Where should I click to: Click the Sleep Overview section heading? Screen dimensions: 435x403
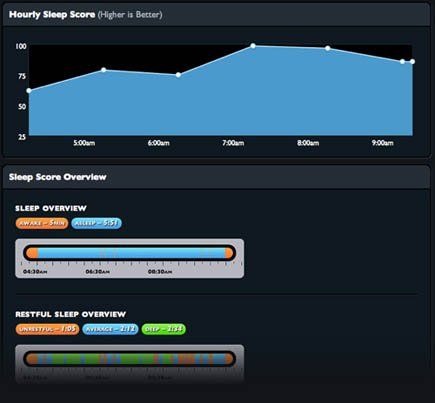(x=51, y=208)
